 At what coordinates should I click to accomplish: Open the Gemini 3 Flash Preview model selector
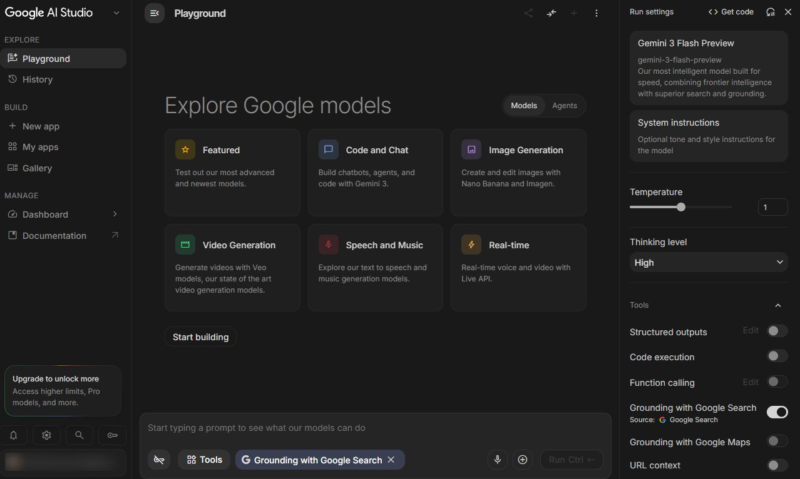709,68
